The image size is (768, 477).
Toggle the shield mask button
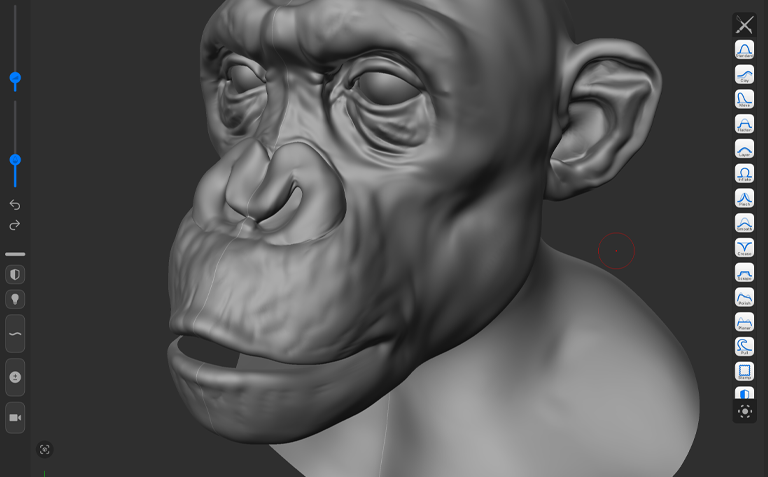[x=15, y=275]
